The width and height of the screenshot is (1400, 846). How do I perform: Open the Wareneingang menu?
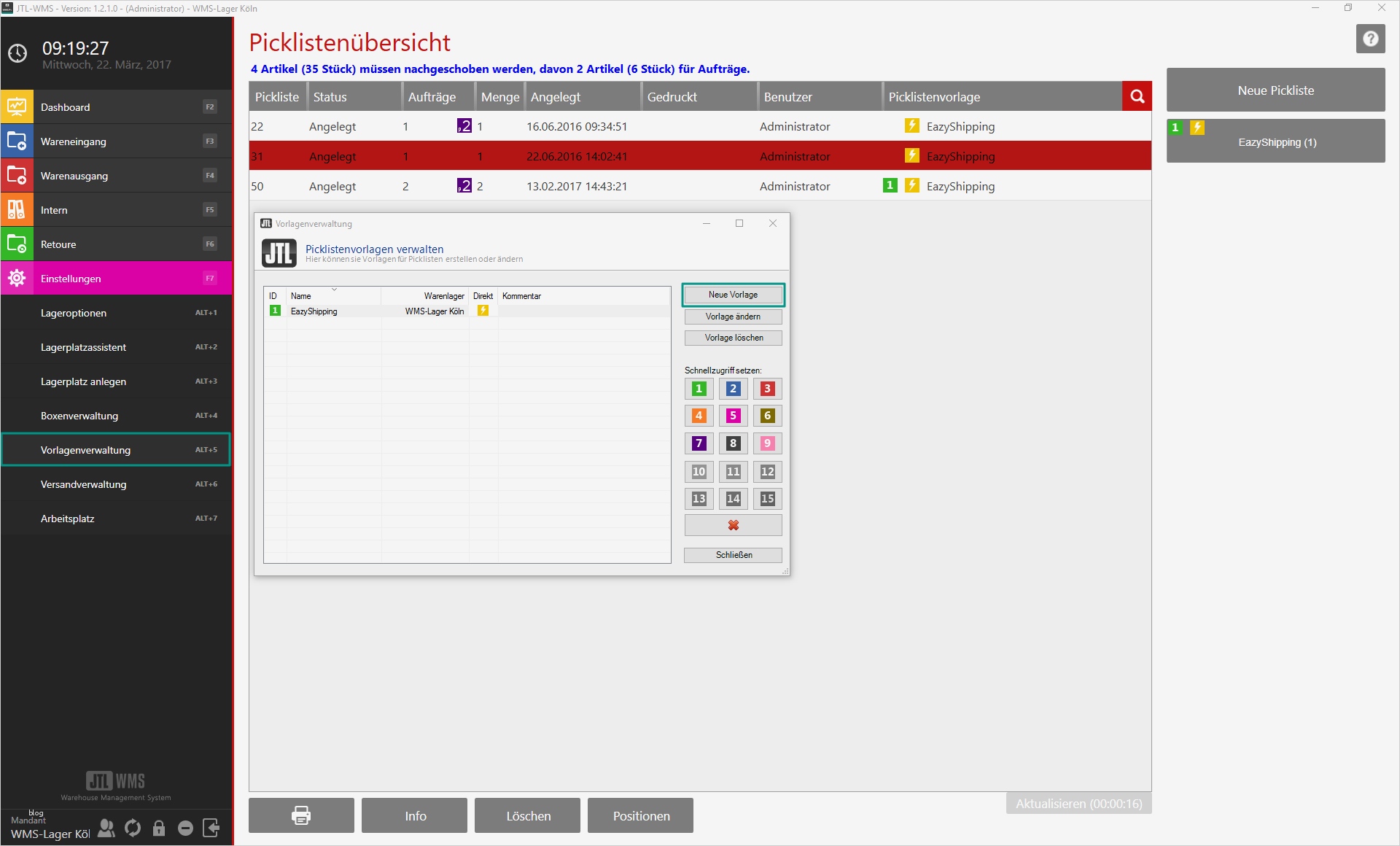[x=117, y=141]
